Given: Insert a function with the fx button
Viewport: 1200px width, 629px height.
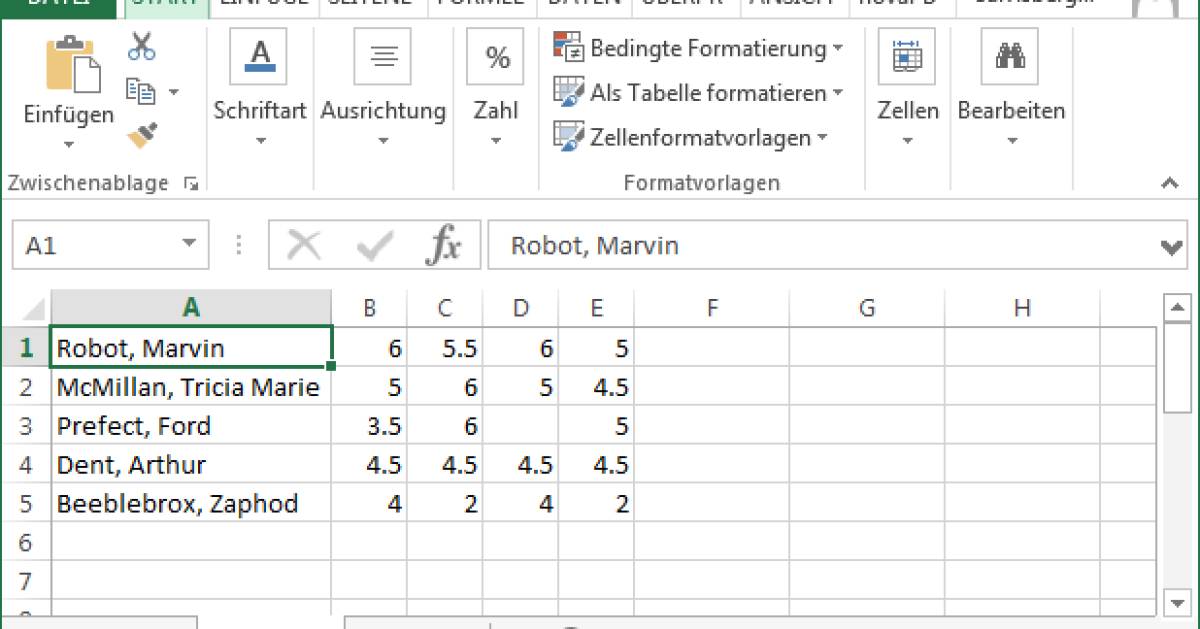Looking at the screenshot, I should click(447, 243).
